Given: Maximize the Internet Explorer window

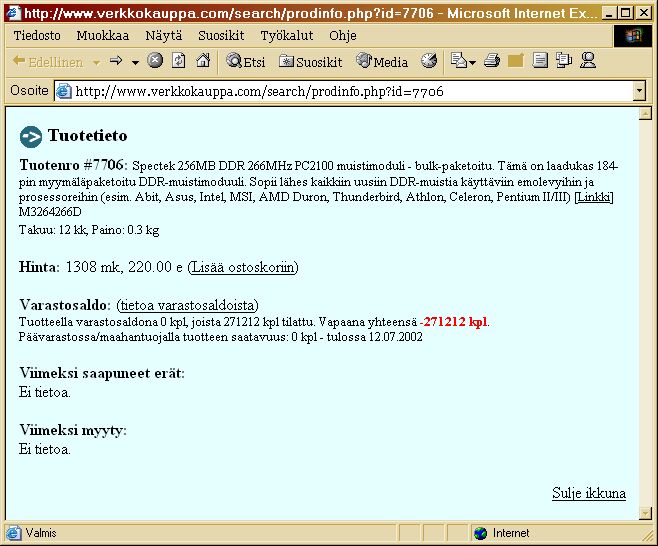Looking at the screenshot, I should click(x=625, y=13).
